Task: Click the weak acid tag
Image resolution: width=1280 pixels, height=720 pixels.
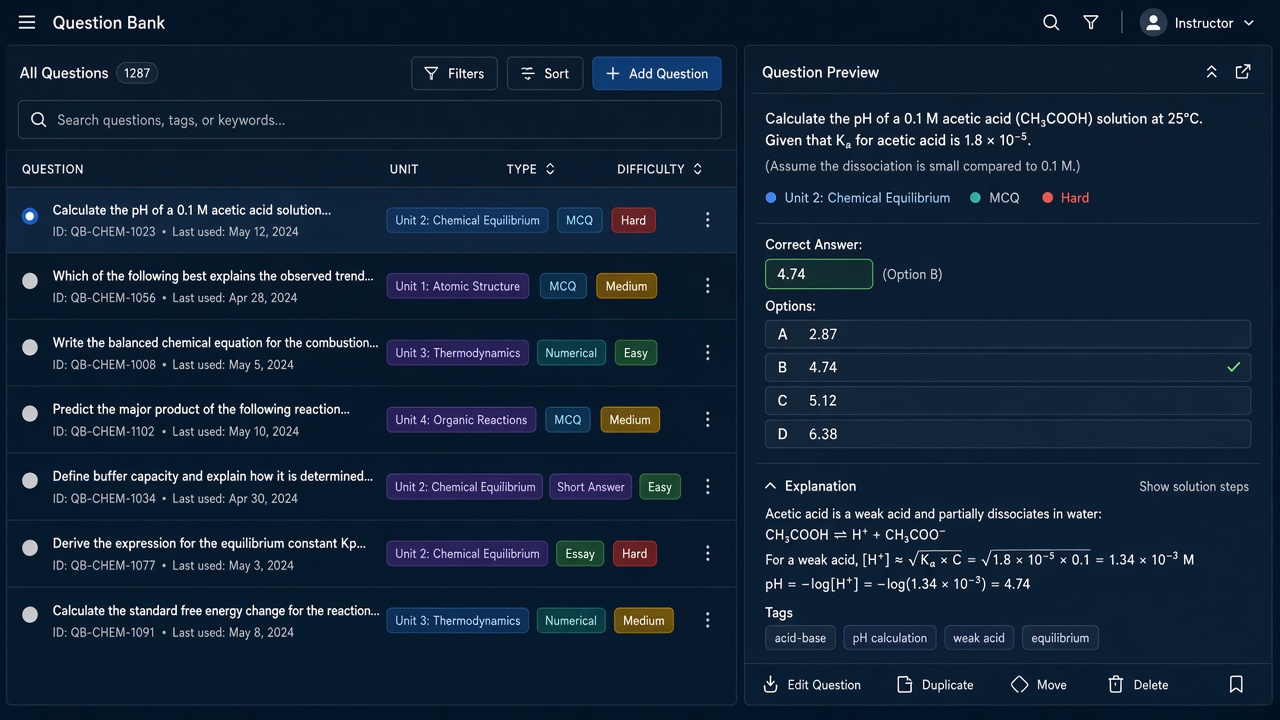Action: tap(979, 638)
